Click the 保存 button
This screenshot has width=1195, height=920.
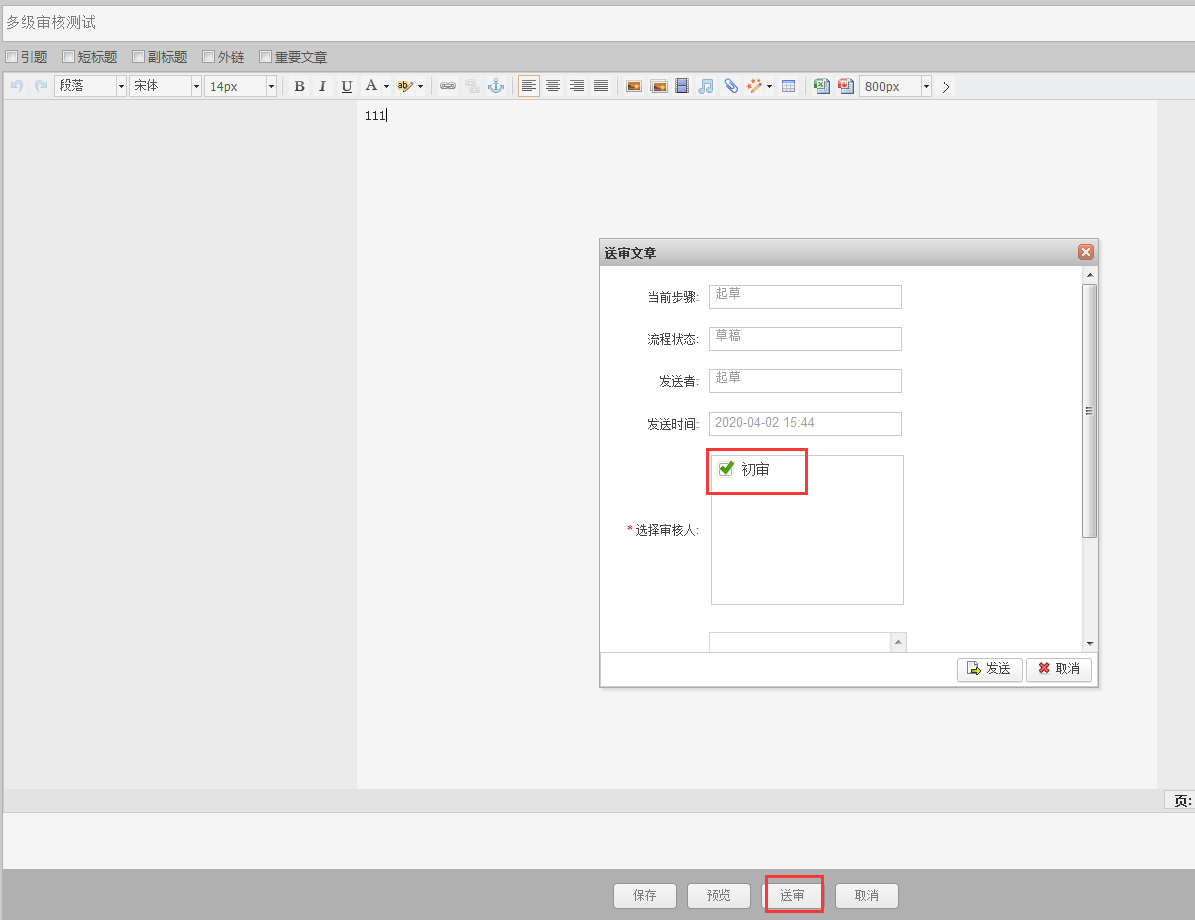[x=645, y=896]
